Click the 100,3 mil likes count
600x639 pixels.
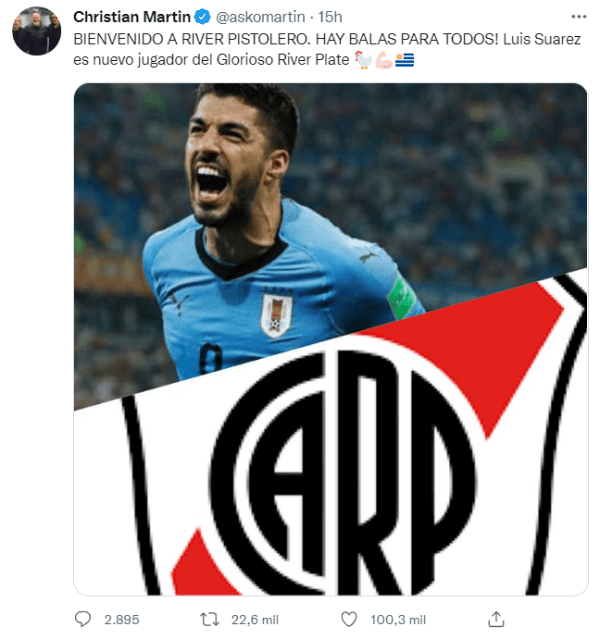(398, 619)
